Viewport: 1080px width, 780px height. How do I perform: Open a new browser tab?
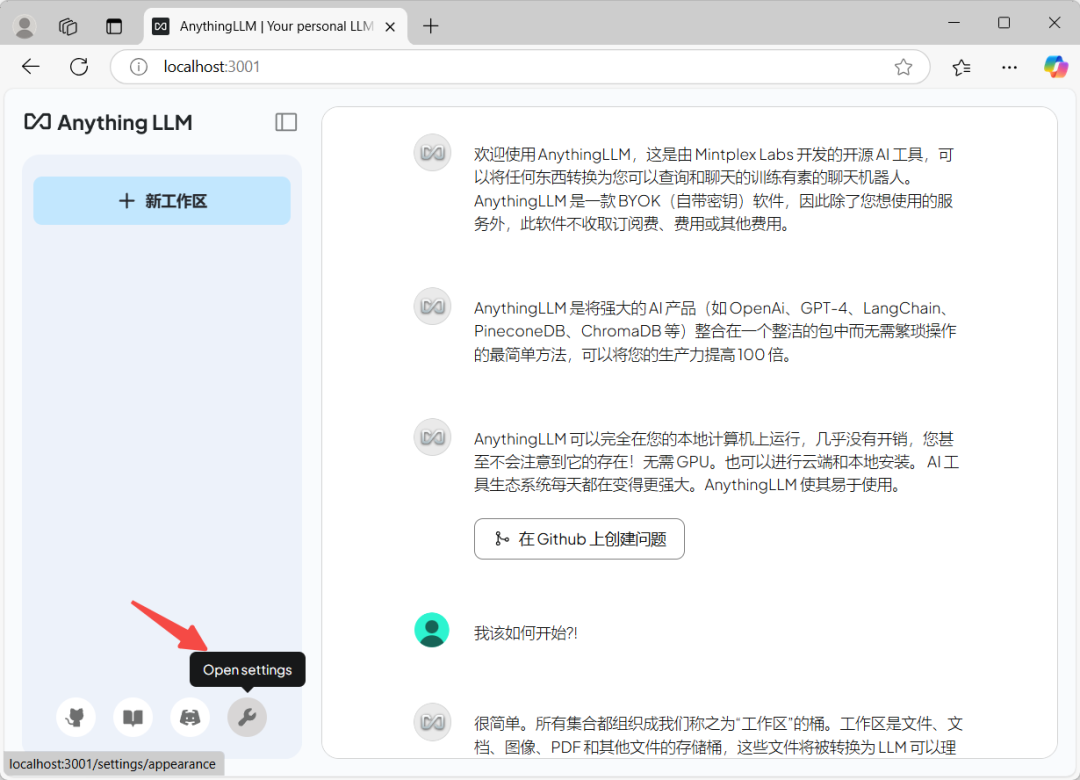pyautogui.click(x=430, y=26)
